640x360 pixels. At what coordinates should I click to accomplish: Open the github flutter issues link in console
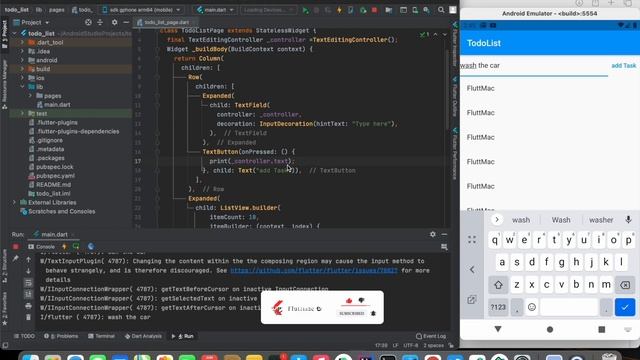pos(314,271)
